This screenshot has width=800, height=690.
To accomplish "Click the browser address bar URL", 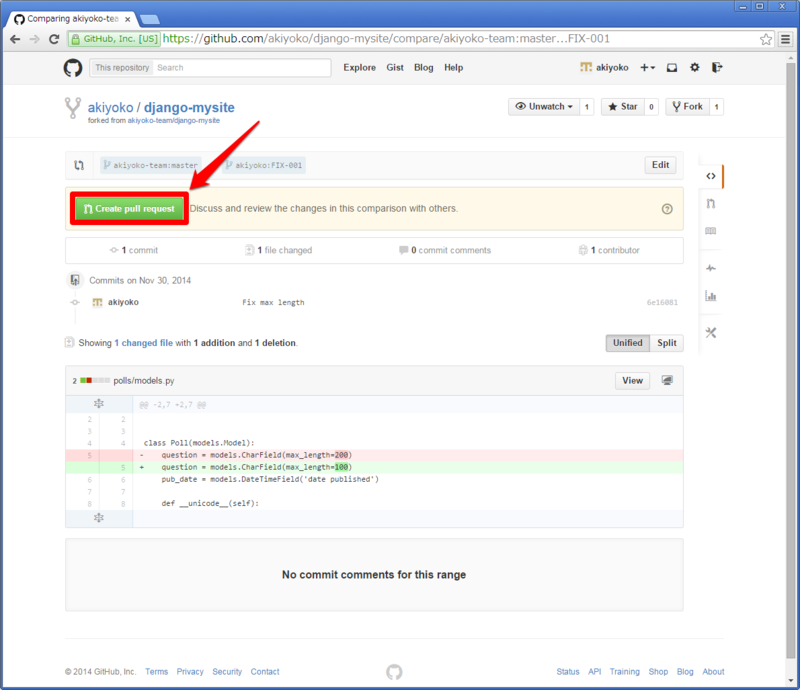I will [386, 39].
